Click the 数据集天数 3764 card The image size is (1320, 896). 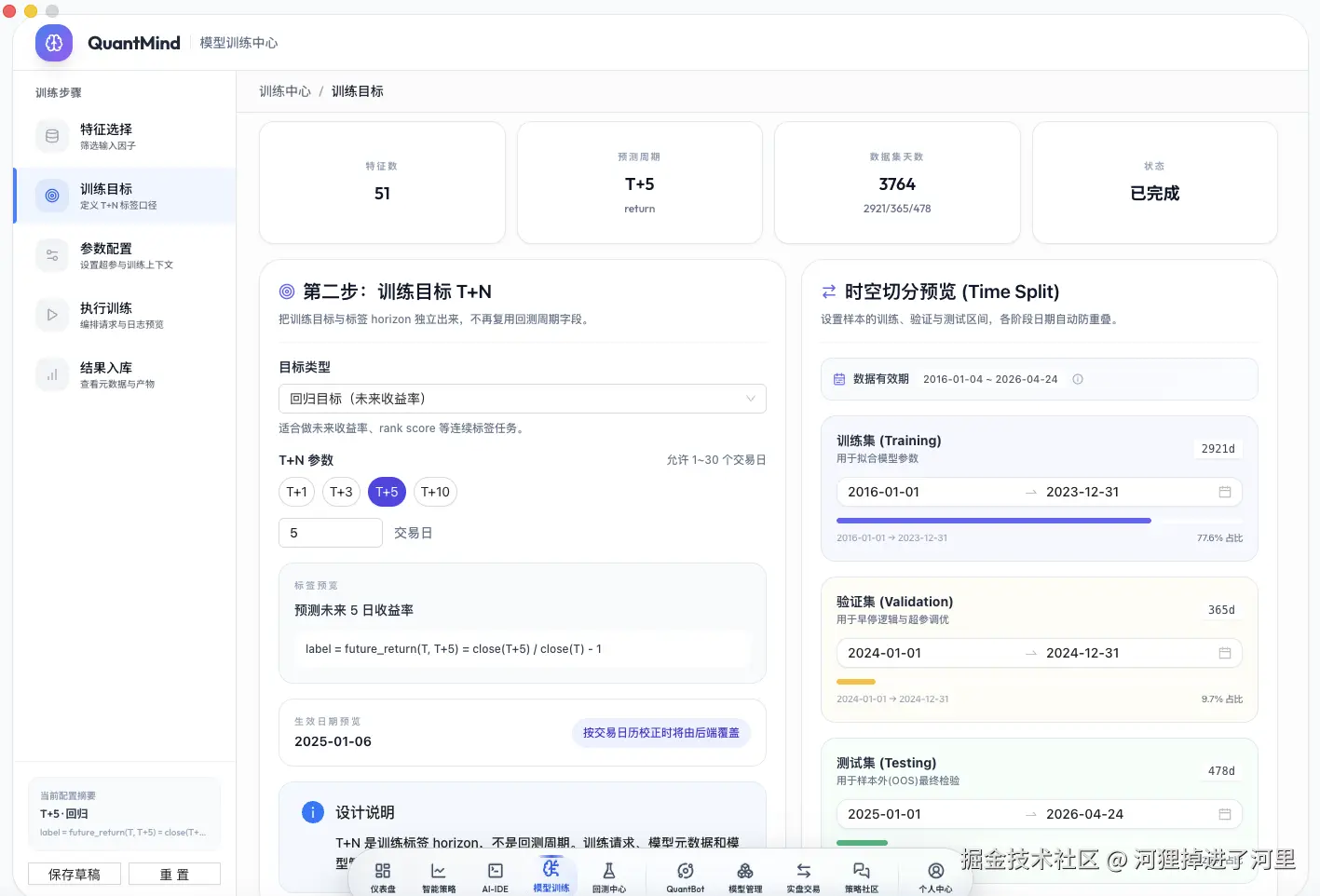coord(897,183)
